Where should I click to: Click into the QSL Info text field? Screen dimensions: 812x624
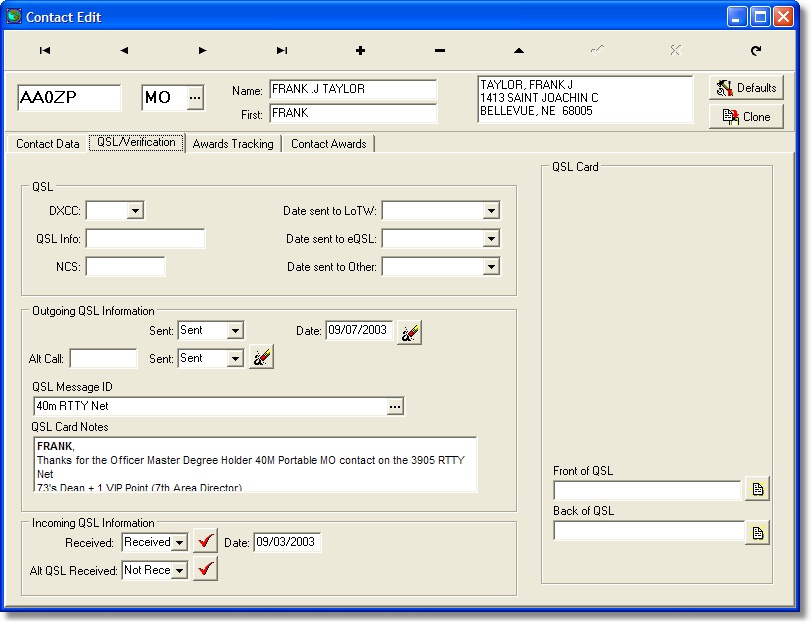145,239
